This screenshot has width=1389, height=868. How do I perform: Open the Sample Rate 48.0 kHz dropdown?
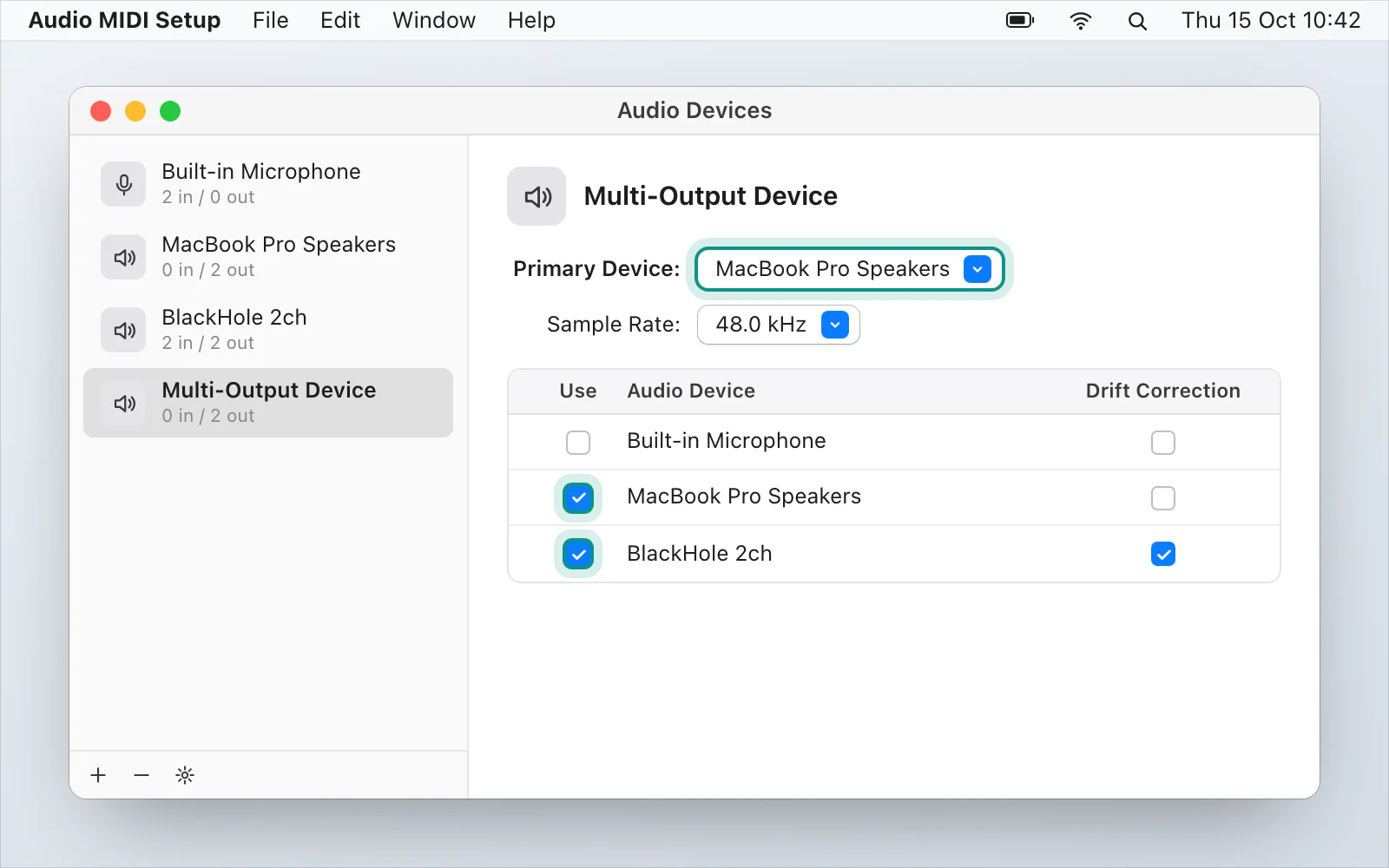click(779, 325)
